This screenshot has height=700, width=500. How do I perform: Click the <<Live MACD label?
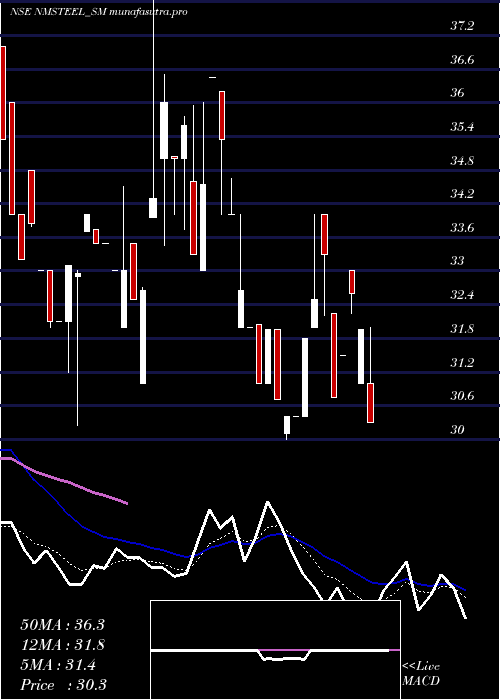coord(421,674)
